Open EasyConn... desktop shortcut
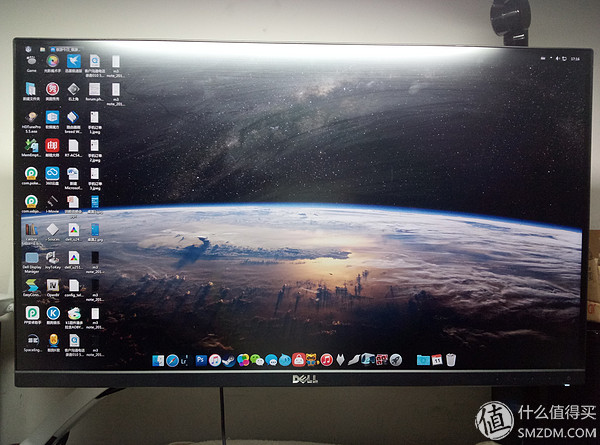Image resolution: width=600 pixels, height=445 pixels. click(x=31, y=288)
